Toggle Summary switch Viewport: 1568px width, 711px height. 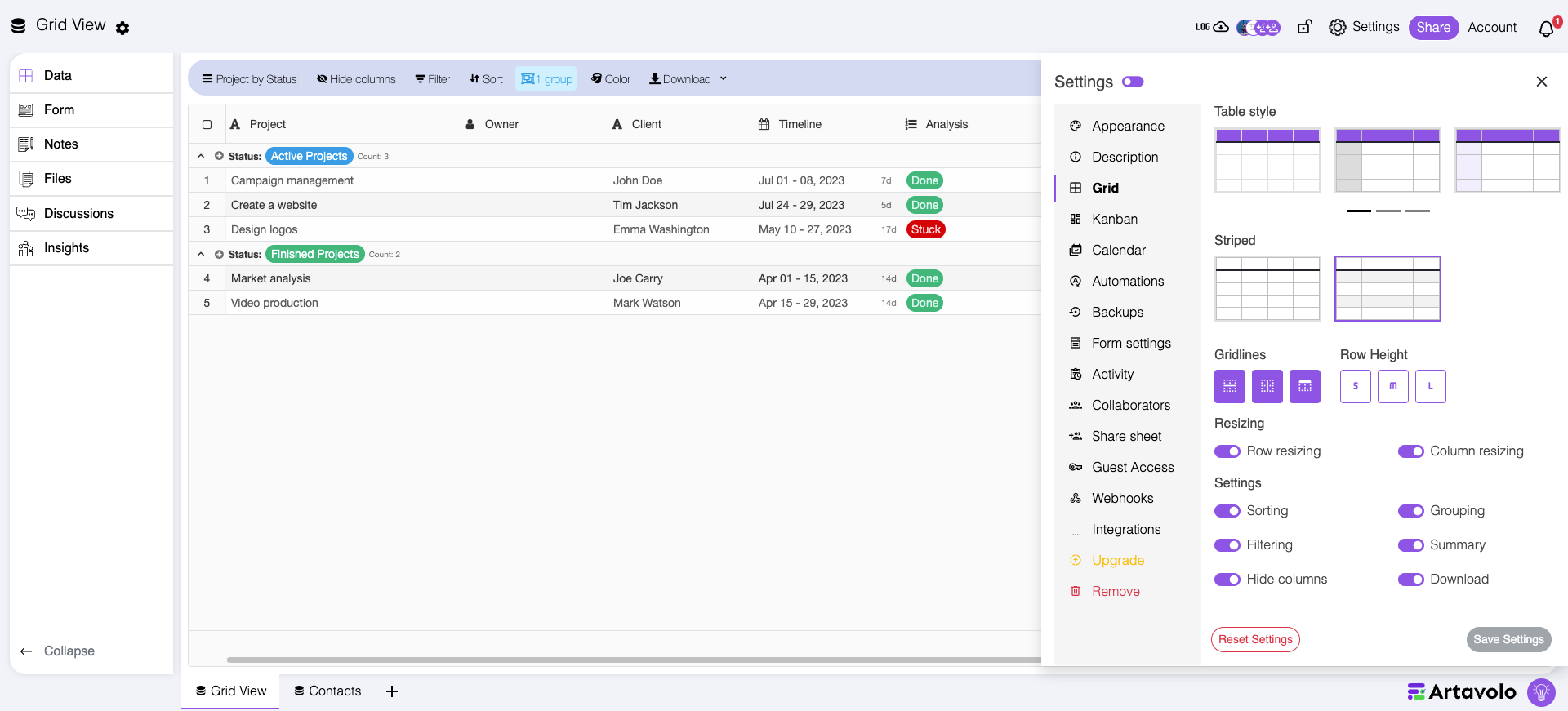point(1411,545)
